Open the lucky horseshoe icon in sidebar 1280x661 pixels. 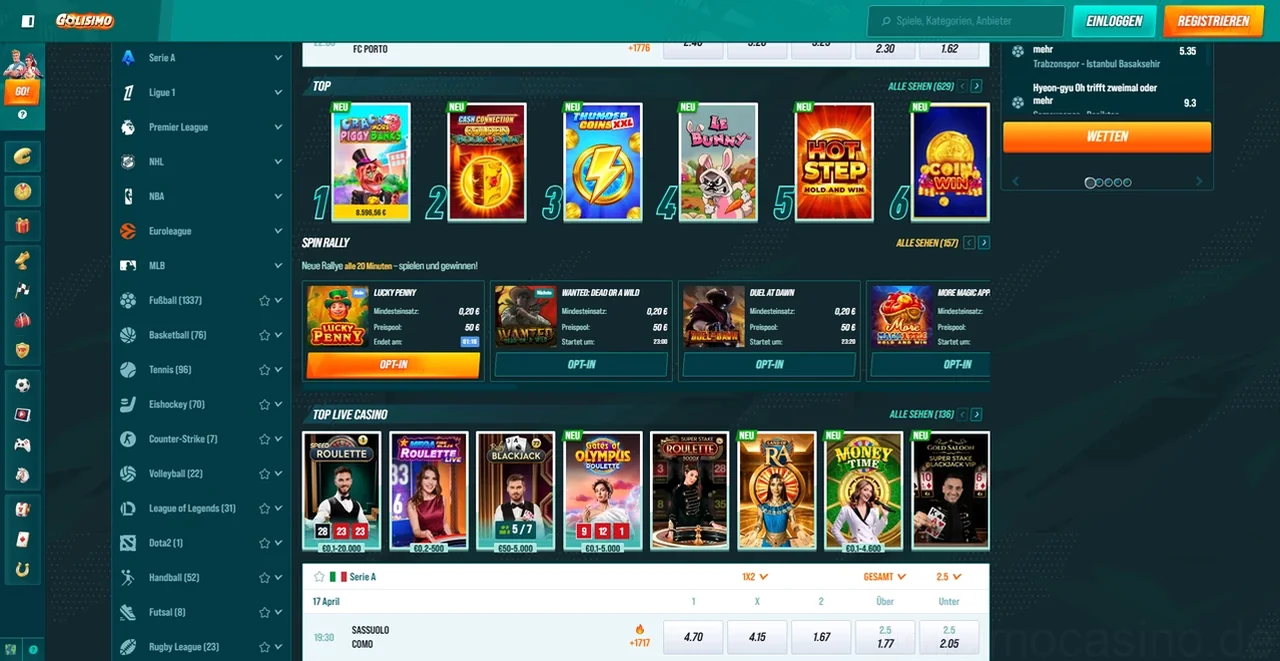tap(22, 570)
